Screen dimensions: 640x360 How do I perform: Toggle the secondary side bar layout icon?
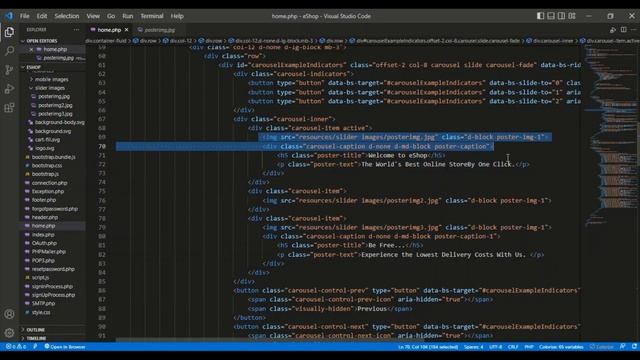[x=561, y=16]
